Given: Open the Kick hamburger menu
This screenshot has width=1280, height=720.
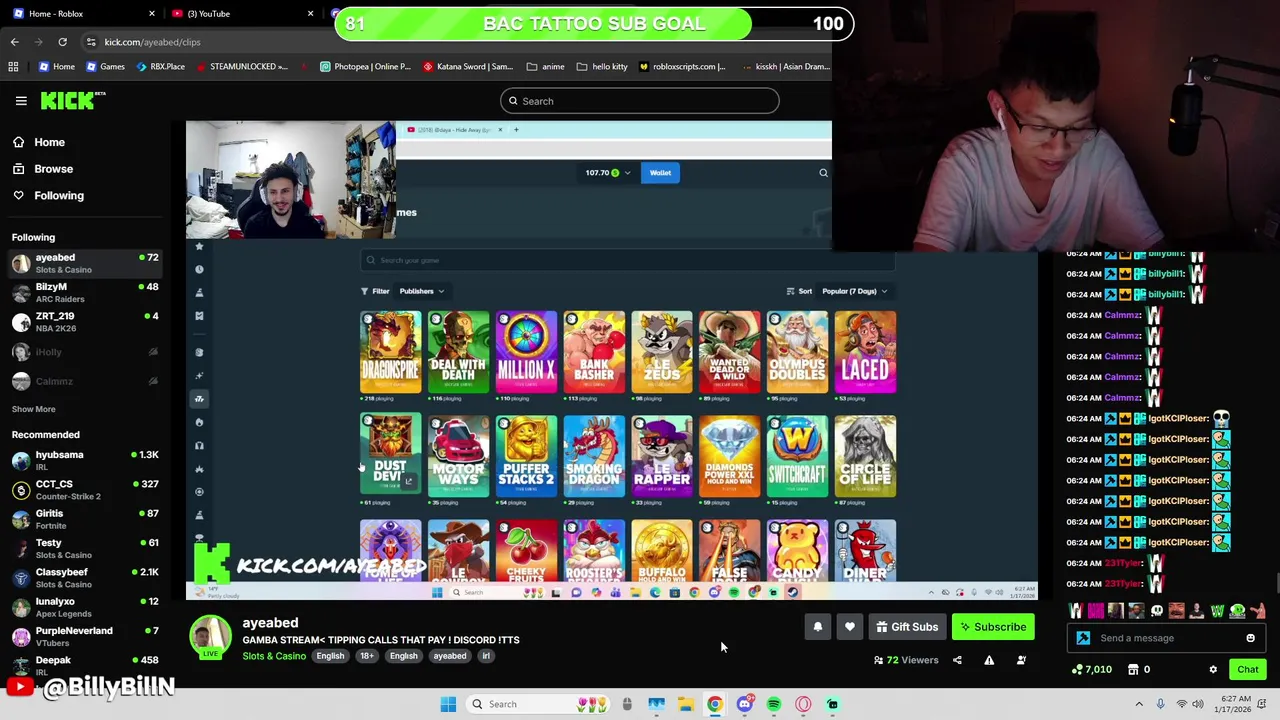Looking at the screenshot, I should [x=21, y=101].
